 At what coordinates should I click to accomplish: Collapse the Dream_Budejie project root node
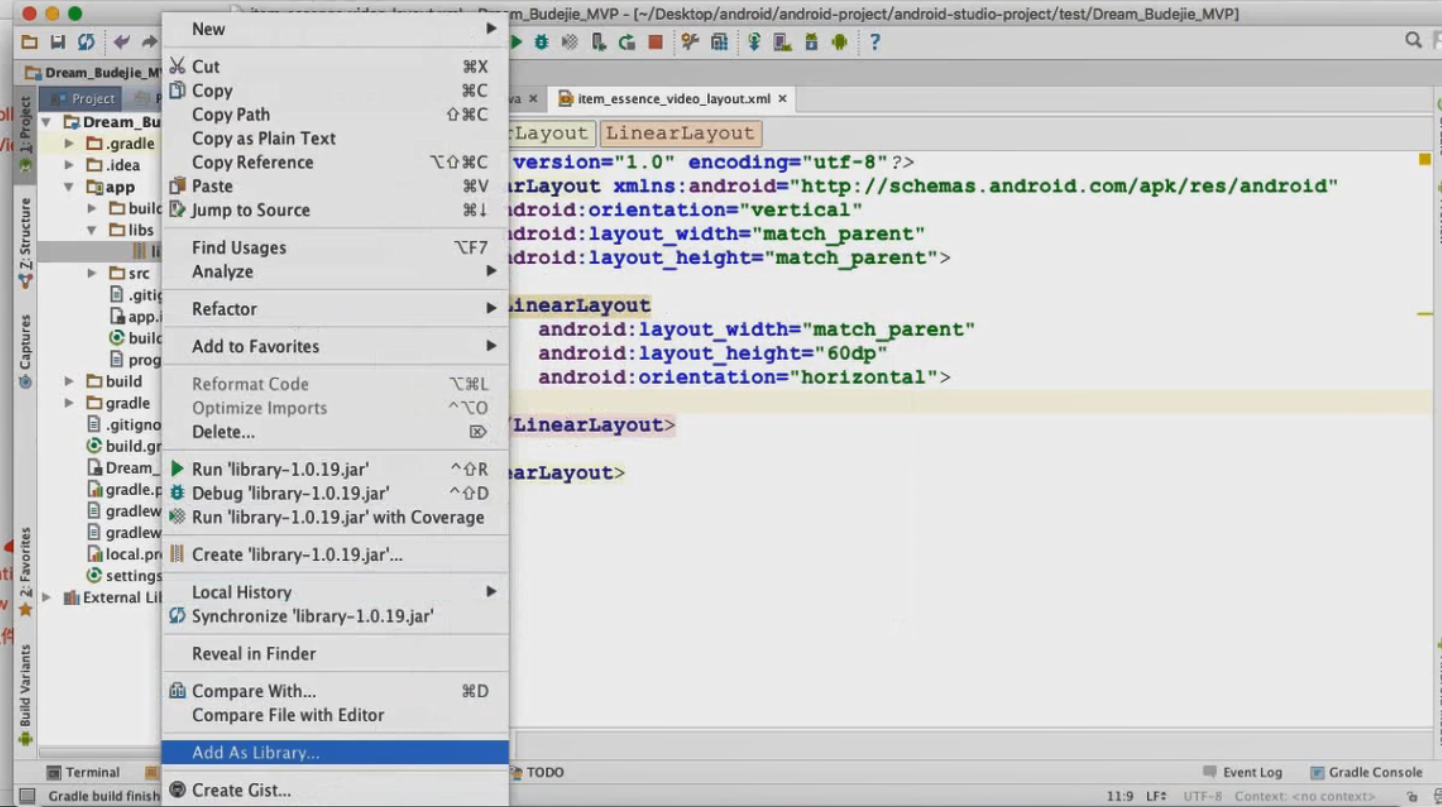click(47, 122)
